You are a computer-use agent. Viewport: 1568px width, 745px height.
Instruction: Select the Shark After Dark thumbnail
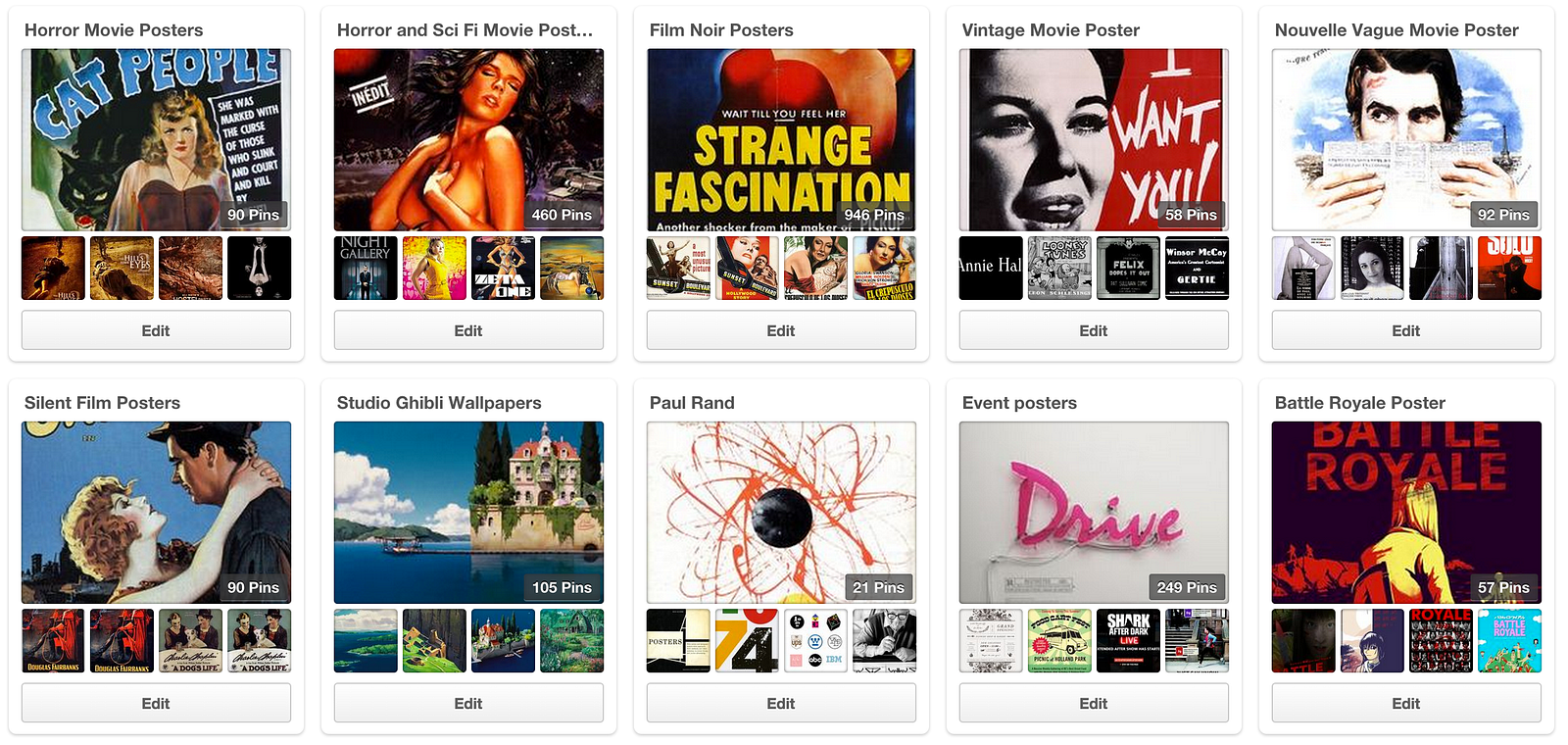(1128, 640)
